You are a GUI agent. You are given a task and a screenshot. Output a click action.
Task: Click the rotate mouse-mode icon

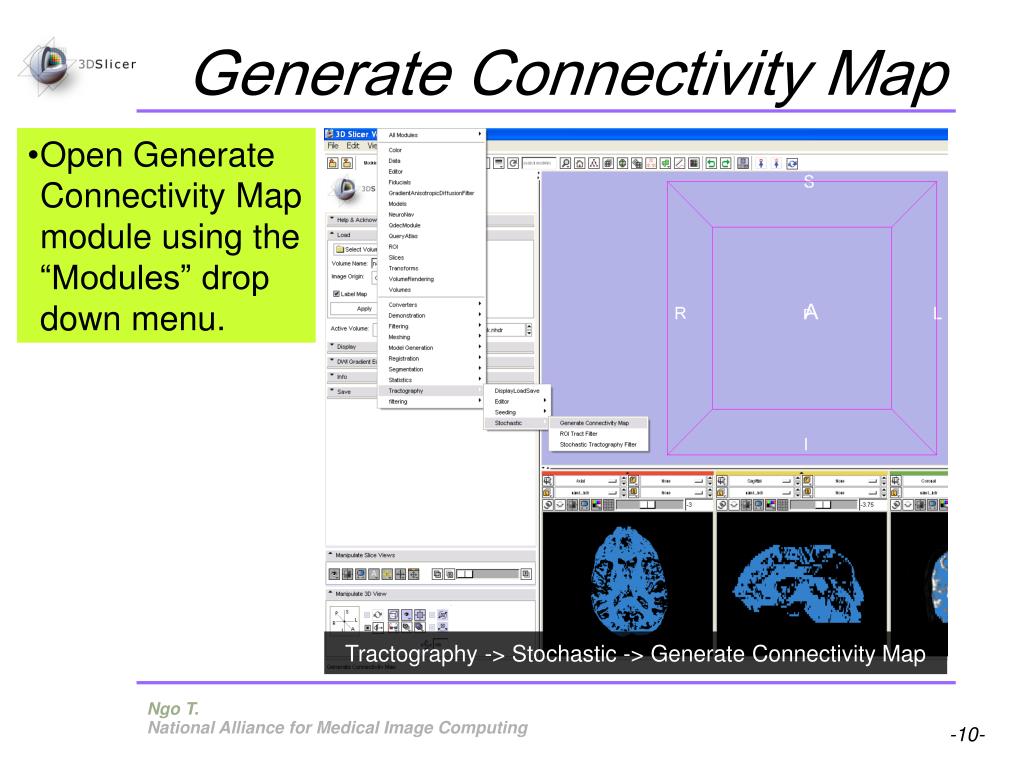click(x=792, y=163)
